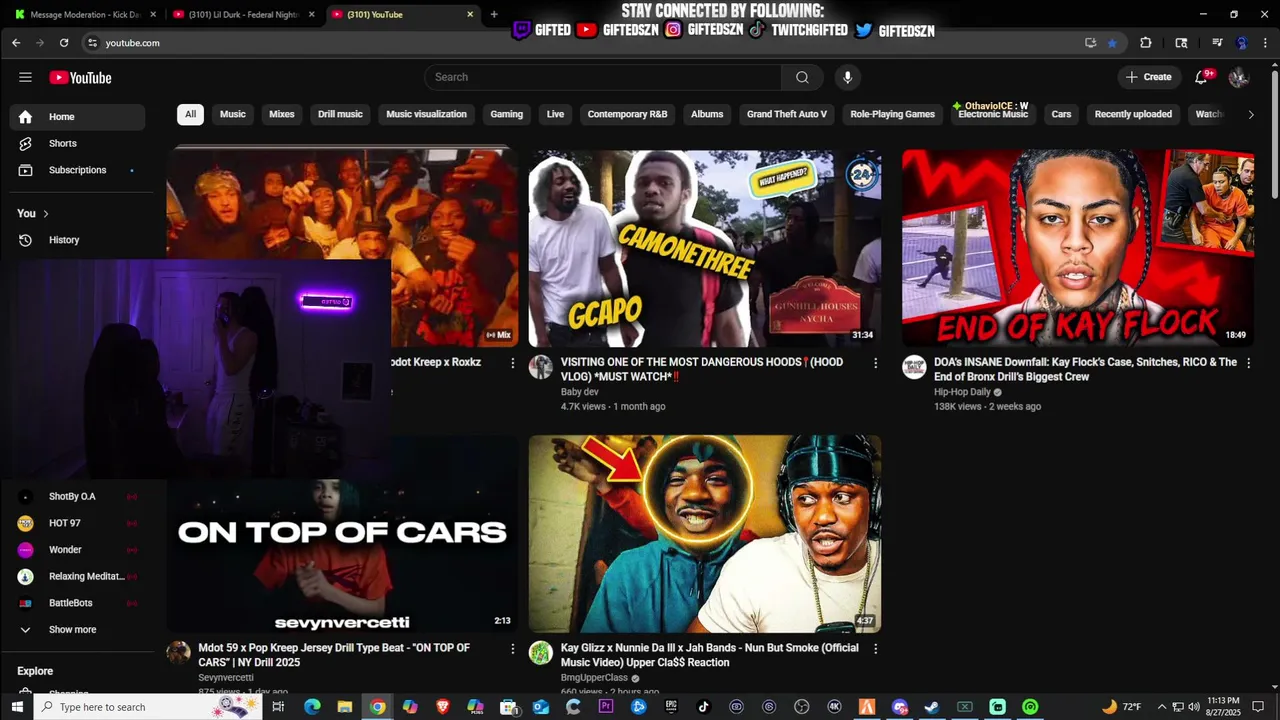This screenshot has height=720, width=1280.
Task: Open Subscriptions in the sidebar
Action: [78, 170]
